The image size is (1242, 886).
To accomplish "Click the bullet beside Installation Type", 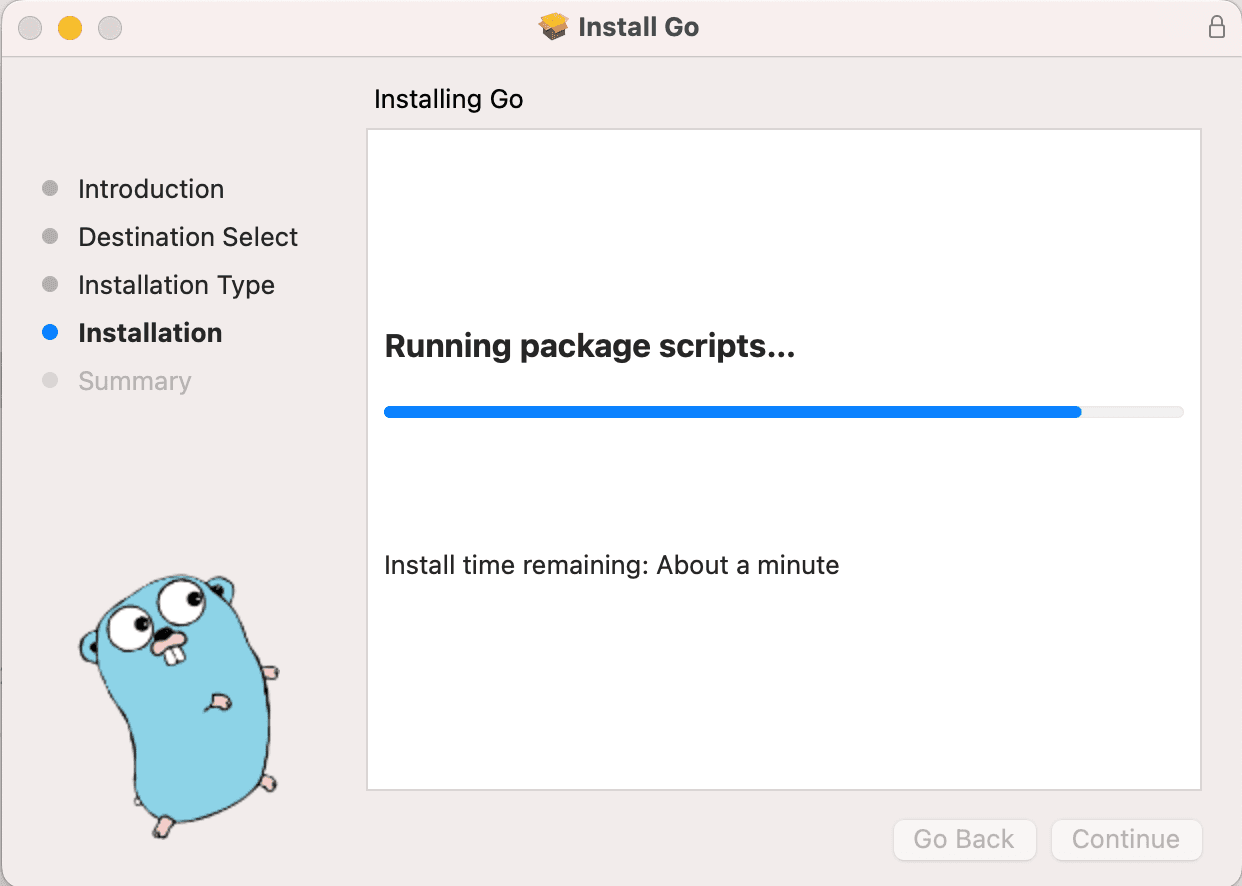I will [x=50, y=285].
